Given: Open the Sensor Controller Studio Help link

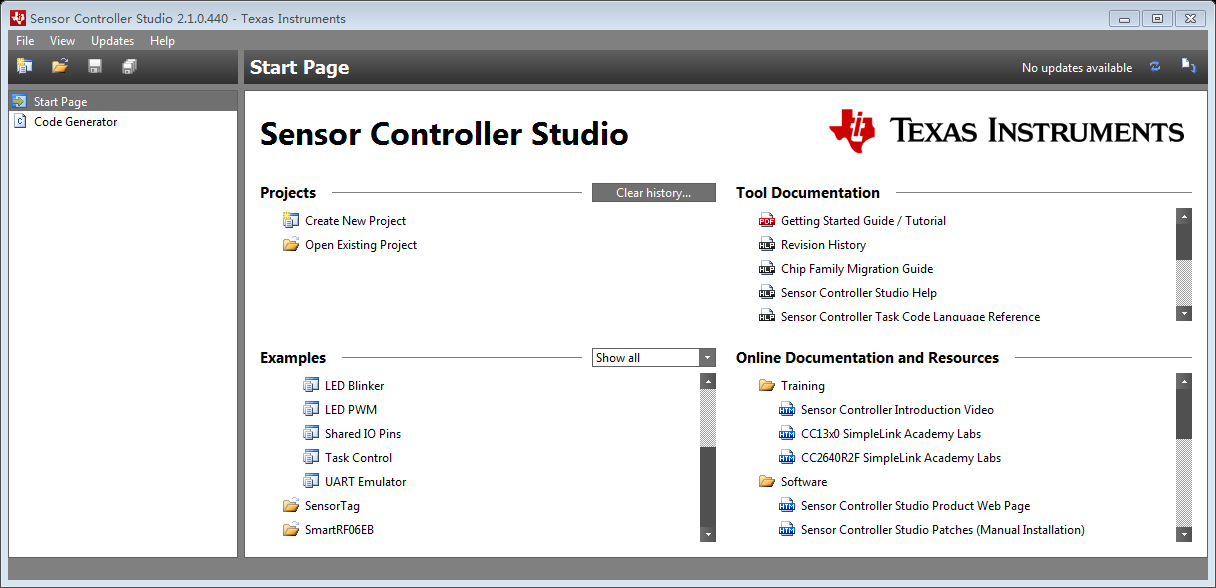Looking at the screenshot, I should pos(859,293).
